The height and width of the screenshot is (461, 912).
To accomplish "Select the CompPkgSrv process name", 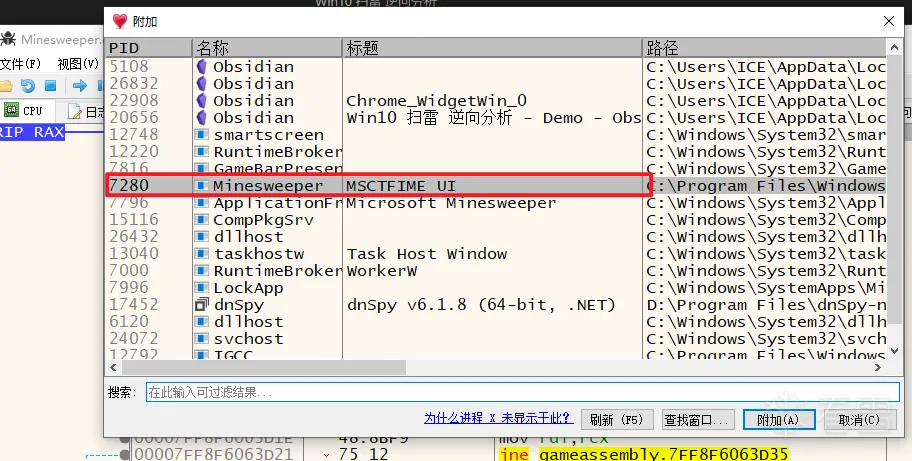I will pyautogui.click(x=263, y=220).
